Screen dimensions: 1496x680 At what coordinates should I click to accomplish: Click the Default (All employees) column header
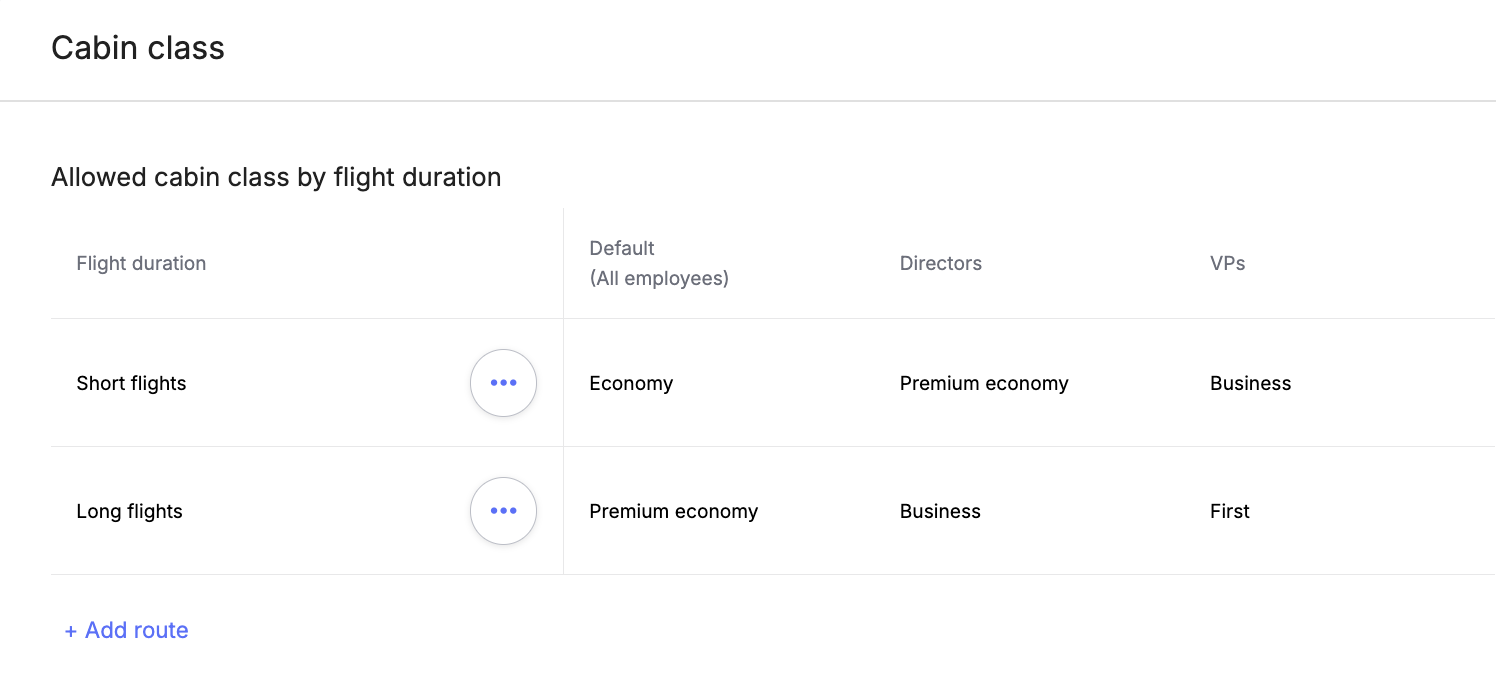[659, 263]
